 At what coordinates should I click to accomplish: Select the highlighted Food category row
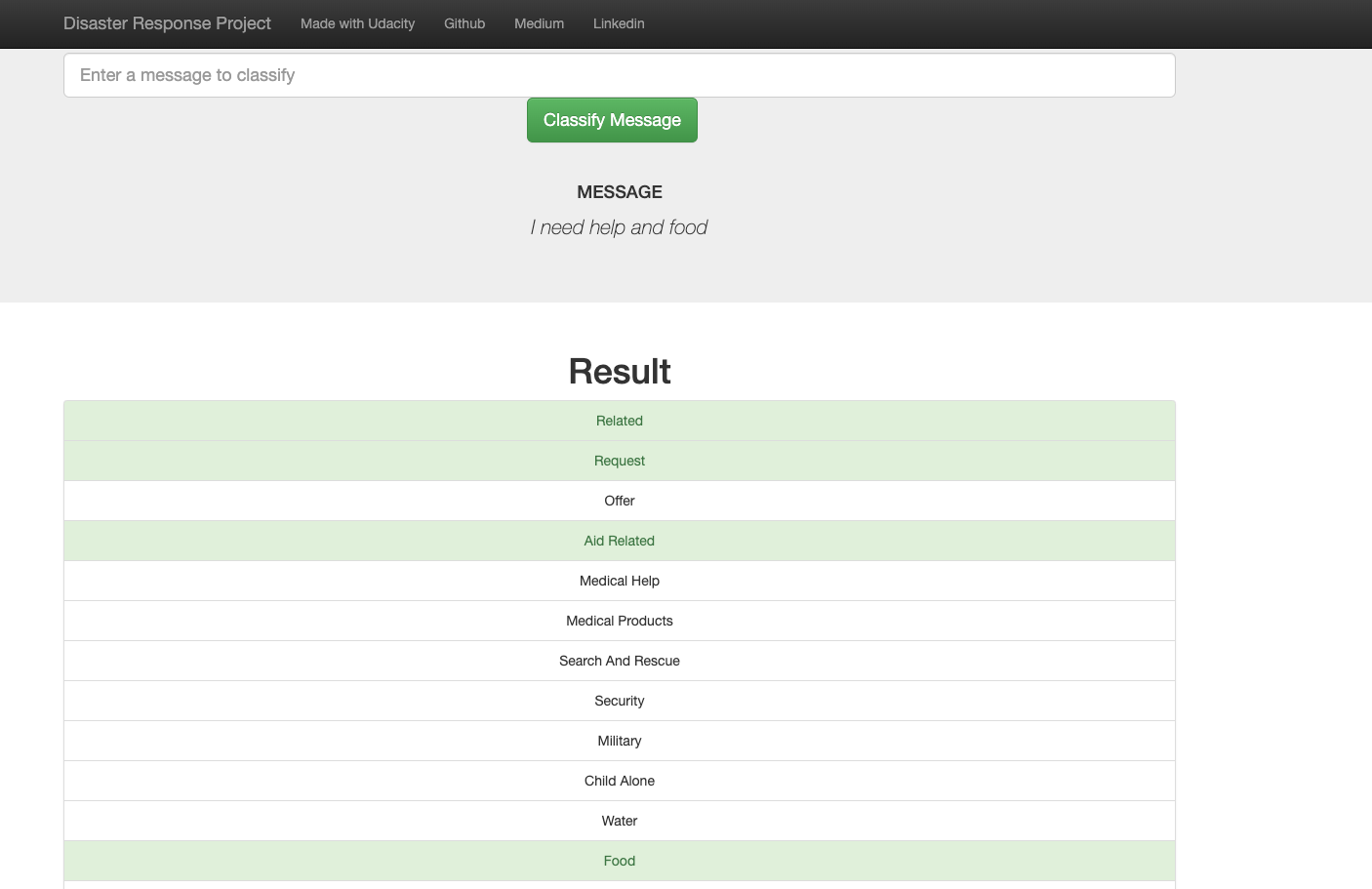[619, 860]
